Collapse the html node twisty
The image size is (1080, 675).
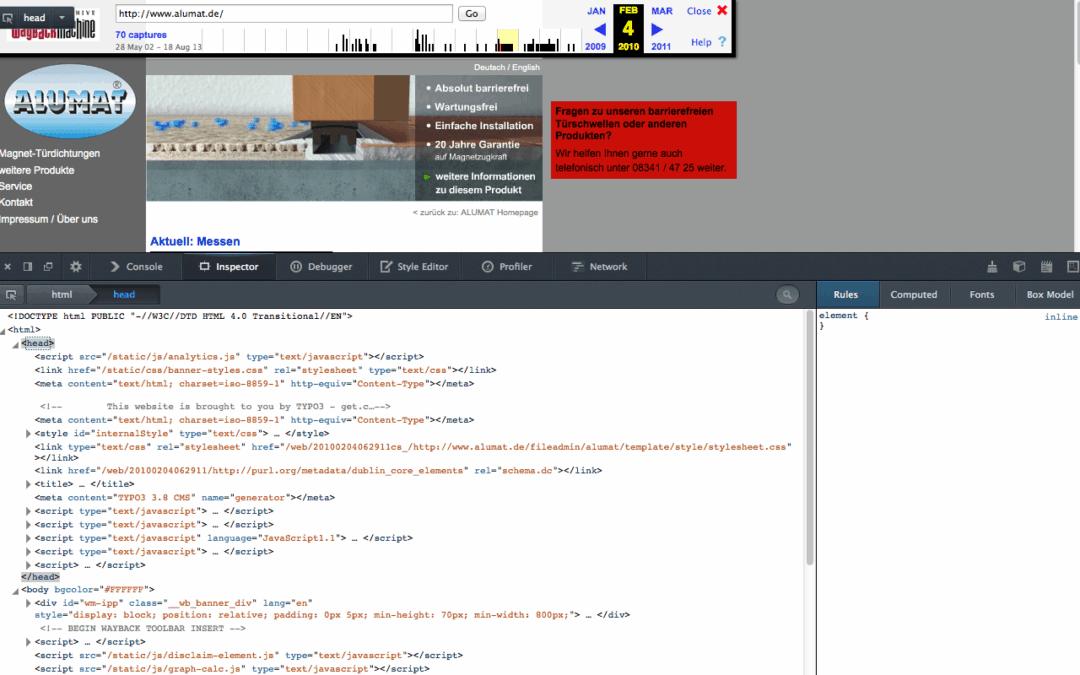tap(3, 331)
